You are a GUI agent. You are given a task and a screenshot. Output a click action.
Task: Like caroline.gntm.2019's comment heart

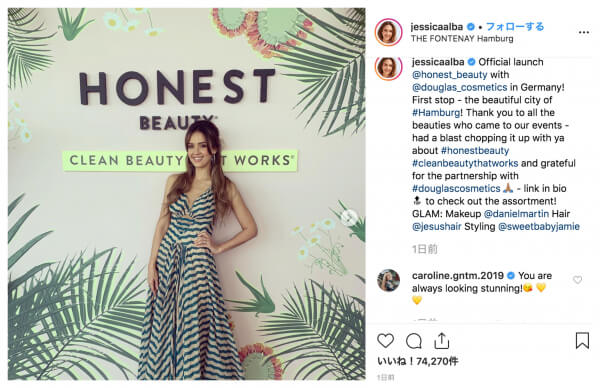577,280
